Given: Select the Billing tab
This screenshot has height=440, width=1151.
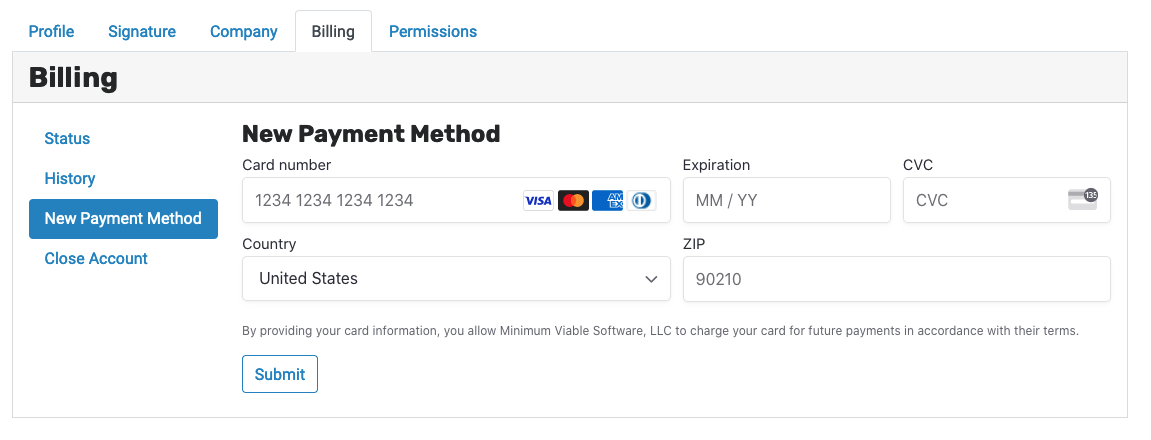Looking at the screenshot, I should [333, 32].
